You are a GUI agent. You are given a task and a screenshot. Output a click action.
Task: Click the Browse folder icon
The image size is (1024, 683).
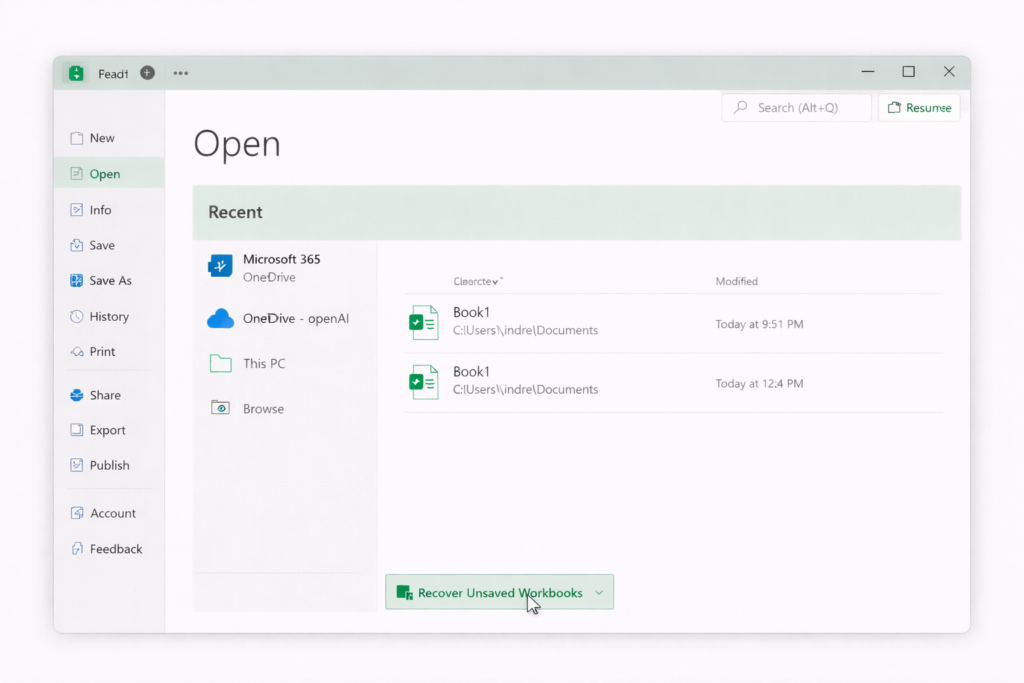point(220,407)
